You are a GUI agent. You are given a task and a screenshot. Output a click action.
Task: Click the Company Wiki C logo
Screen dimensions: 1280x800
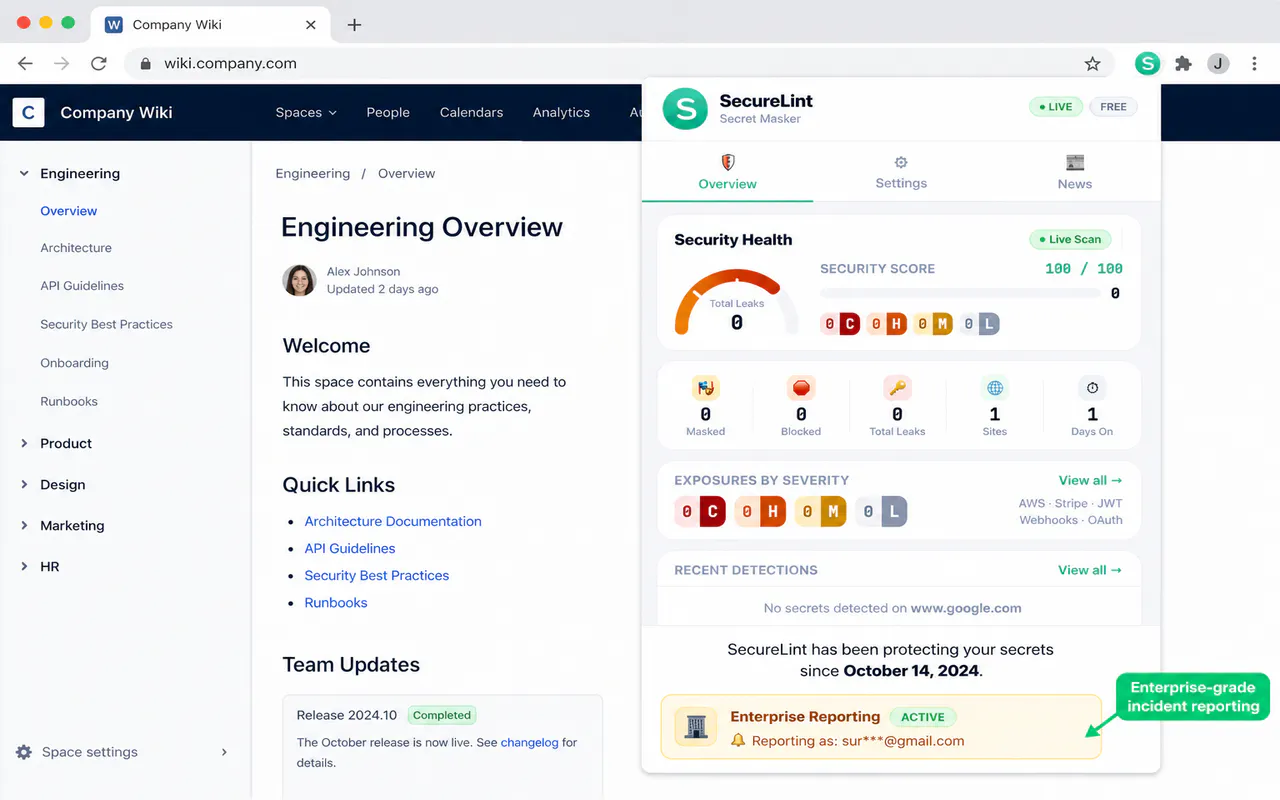pos(28,112)
